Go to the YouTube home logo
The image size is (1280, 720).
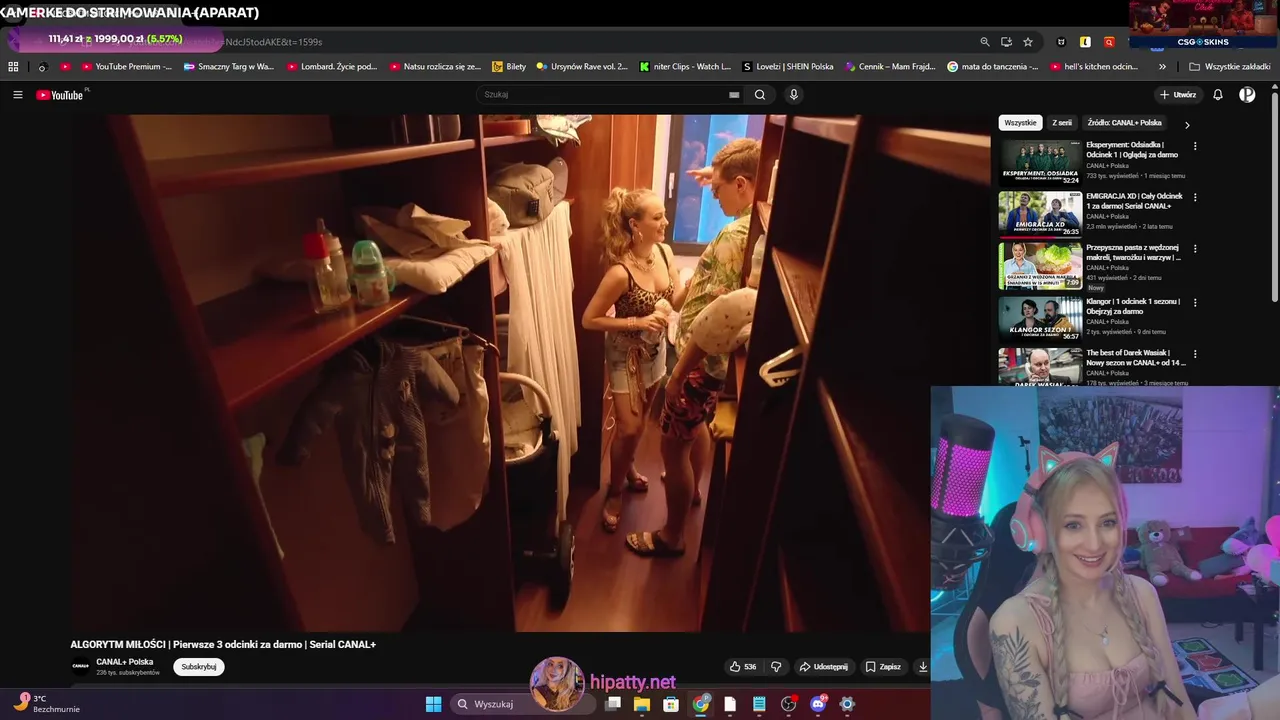coord(60,95)
